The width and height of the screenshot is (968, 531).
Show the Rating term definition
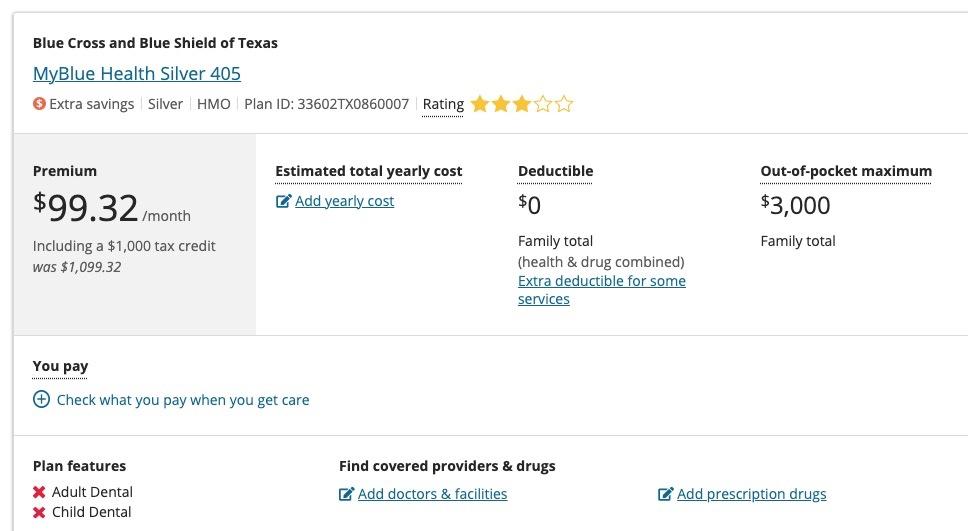pos(443,104)
